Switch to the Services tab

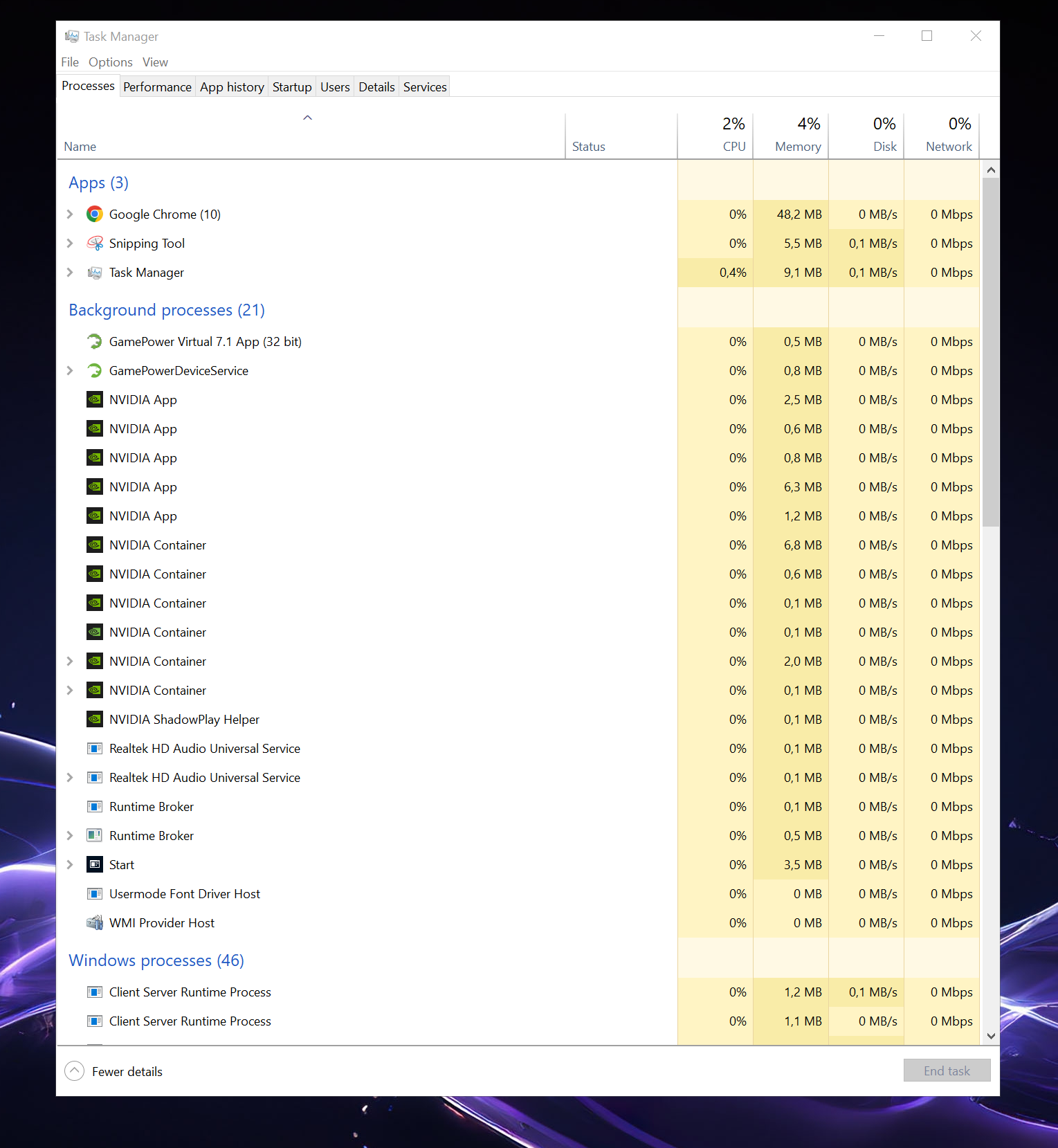[425, 87]
